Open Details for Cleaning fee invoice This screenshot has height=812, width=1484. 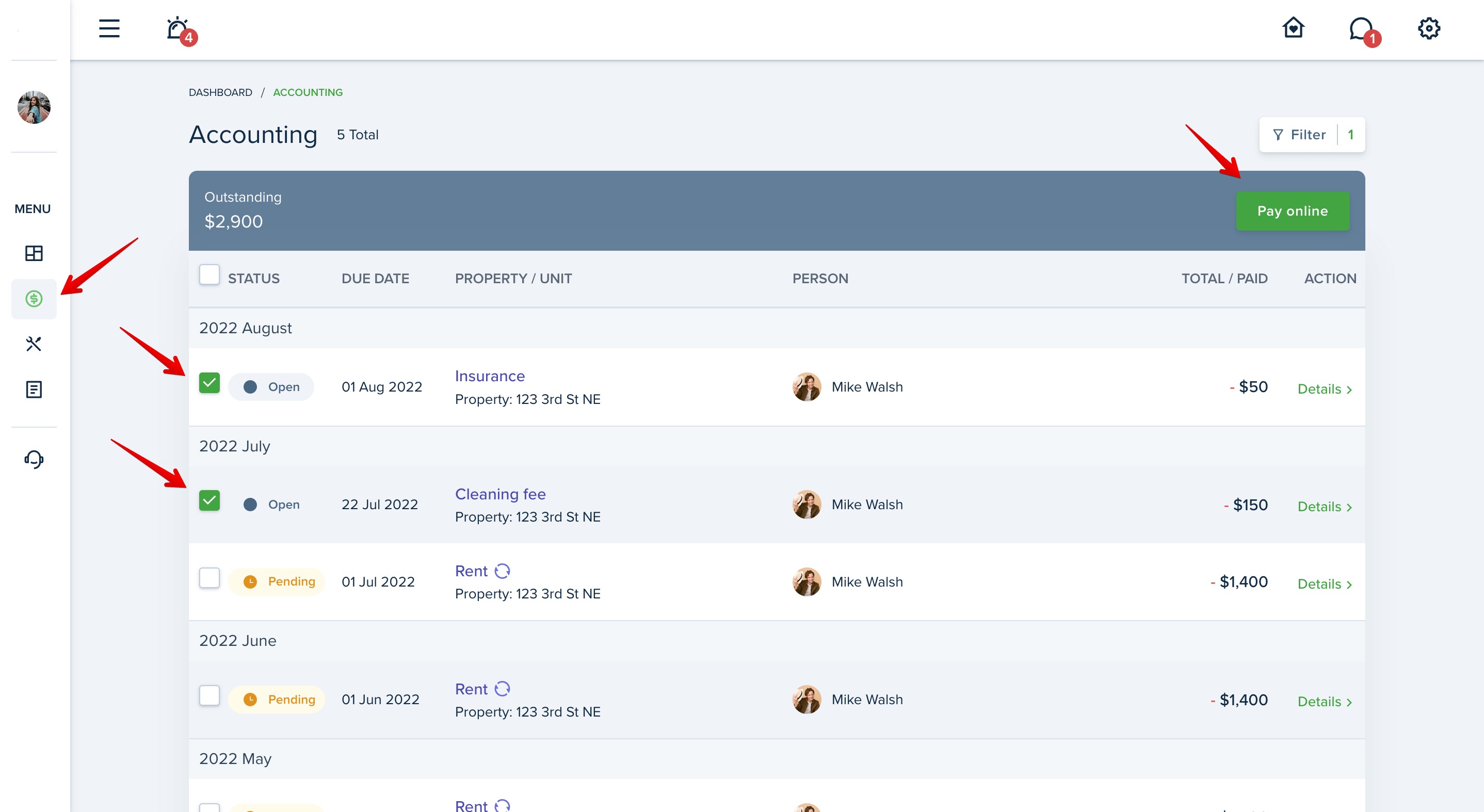click(x=1325, y=507)
